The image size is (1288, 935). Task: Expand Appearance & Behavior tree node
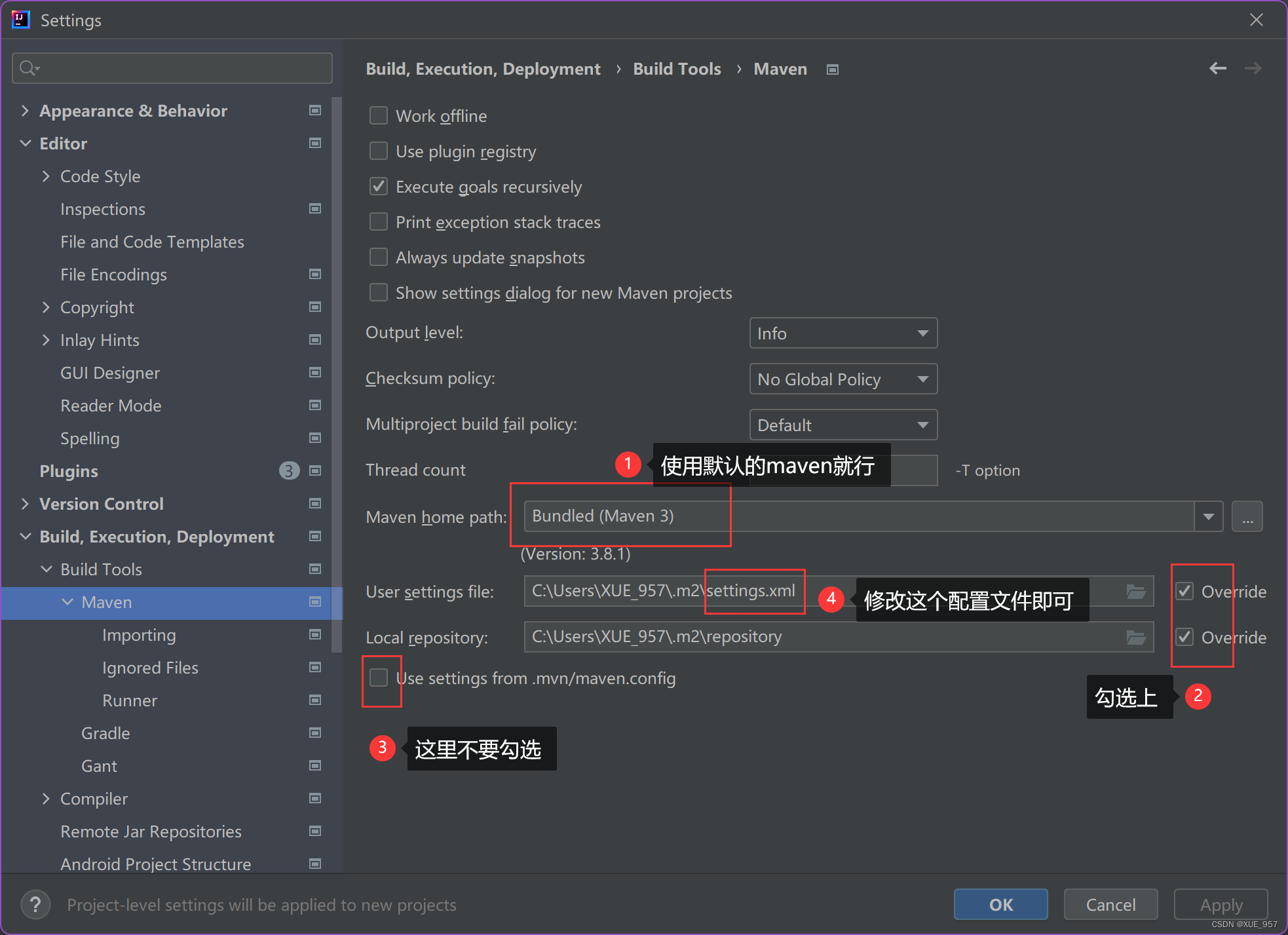tap(25, 110)
